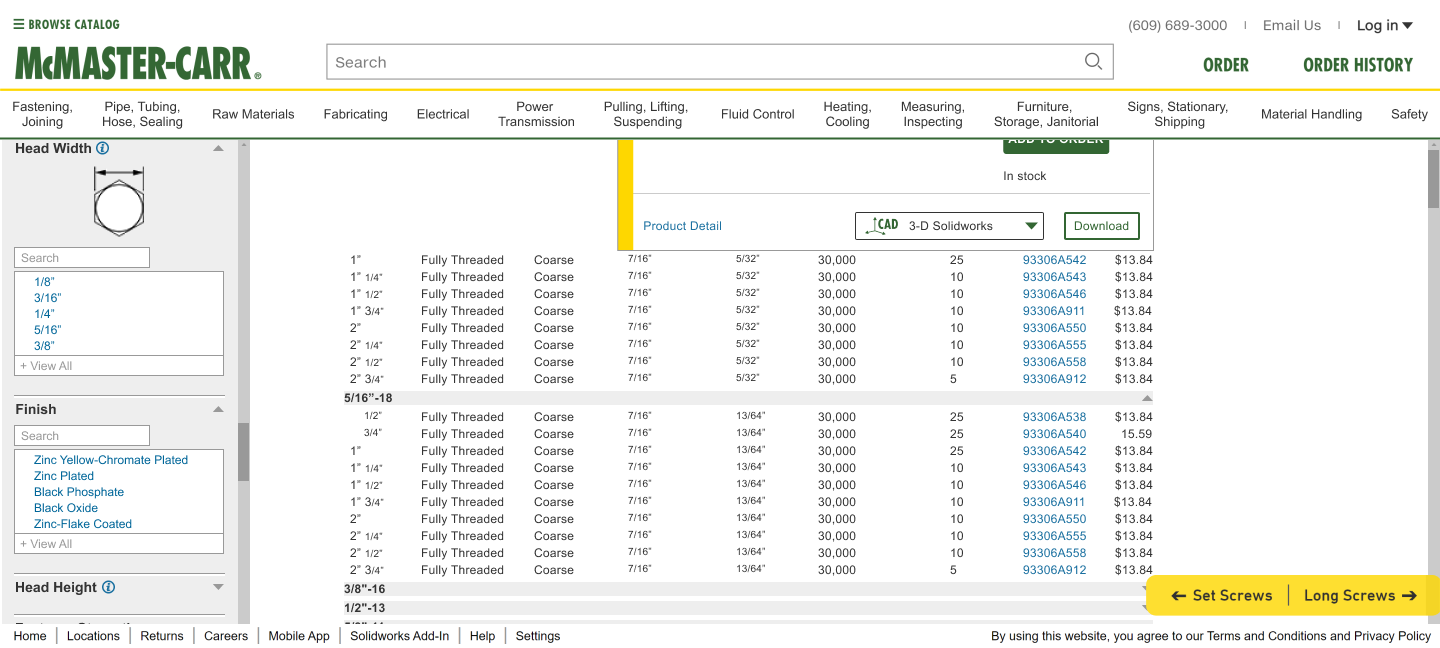Open the Fastening, Joining category

42,114
